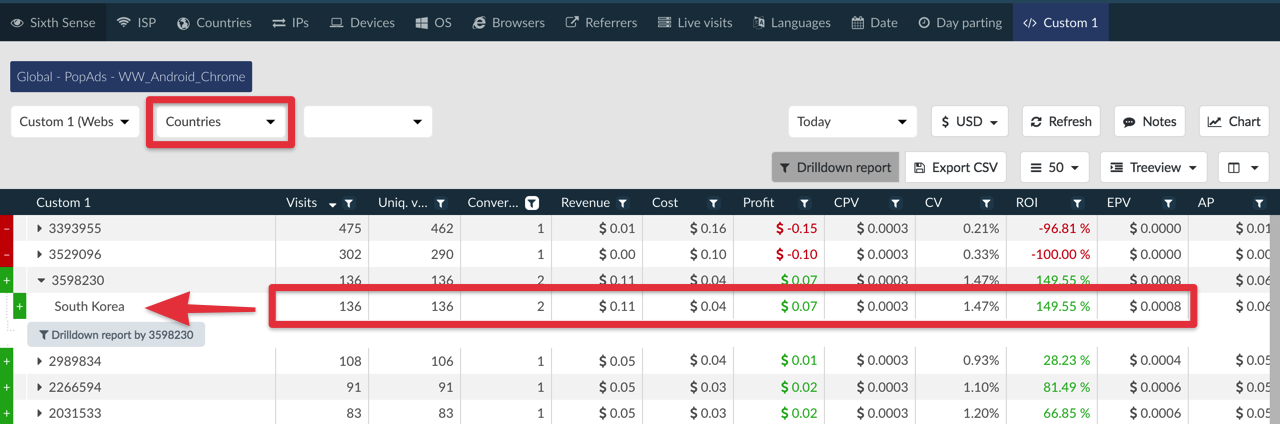Open the Browsers tab
The height and width of the screenshot is (424, 1280).
(x=508, y=22)
